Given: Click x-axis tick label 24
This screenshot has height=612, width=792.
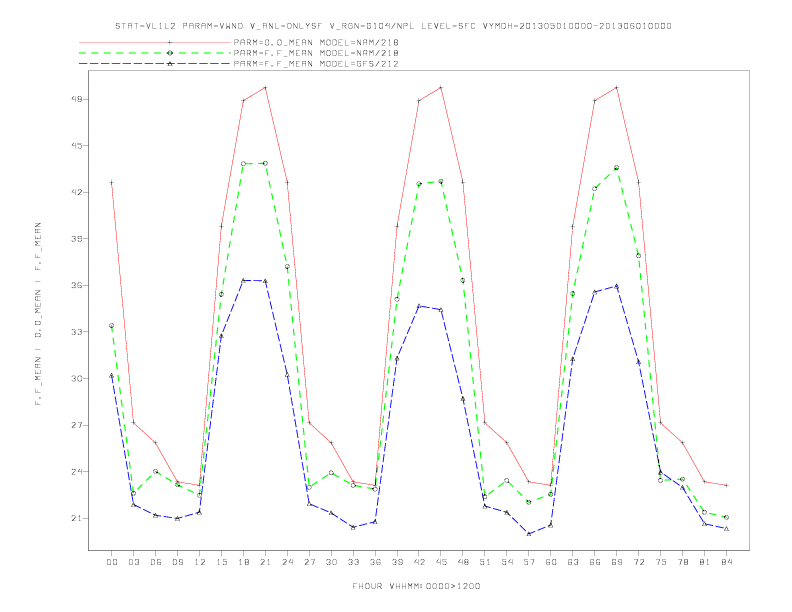Looking at the screenshot, I should pos(287,562).
